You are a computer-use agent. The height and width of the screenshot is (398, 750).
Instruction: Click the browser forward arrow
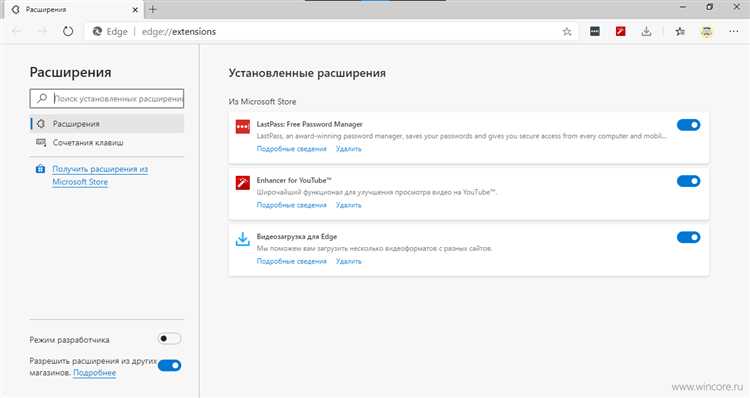click(43, 32)
